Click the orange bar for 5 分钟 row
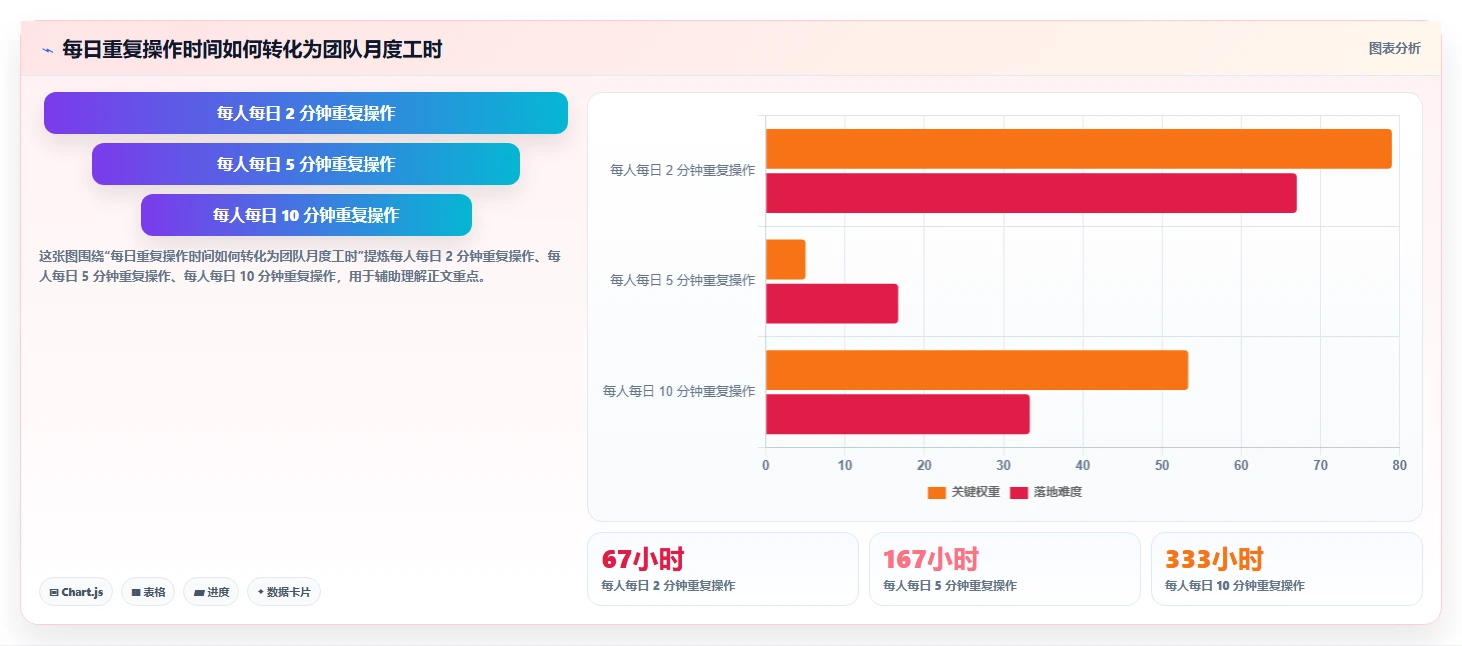Image resolution: width=1462 pixels, height=646 pixels. pos(786,259)
